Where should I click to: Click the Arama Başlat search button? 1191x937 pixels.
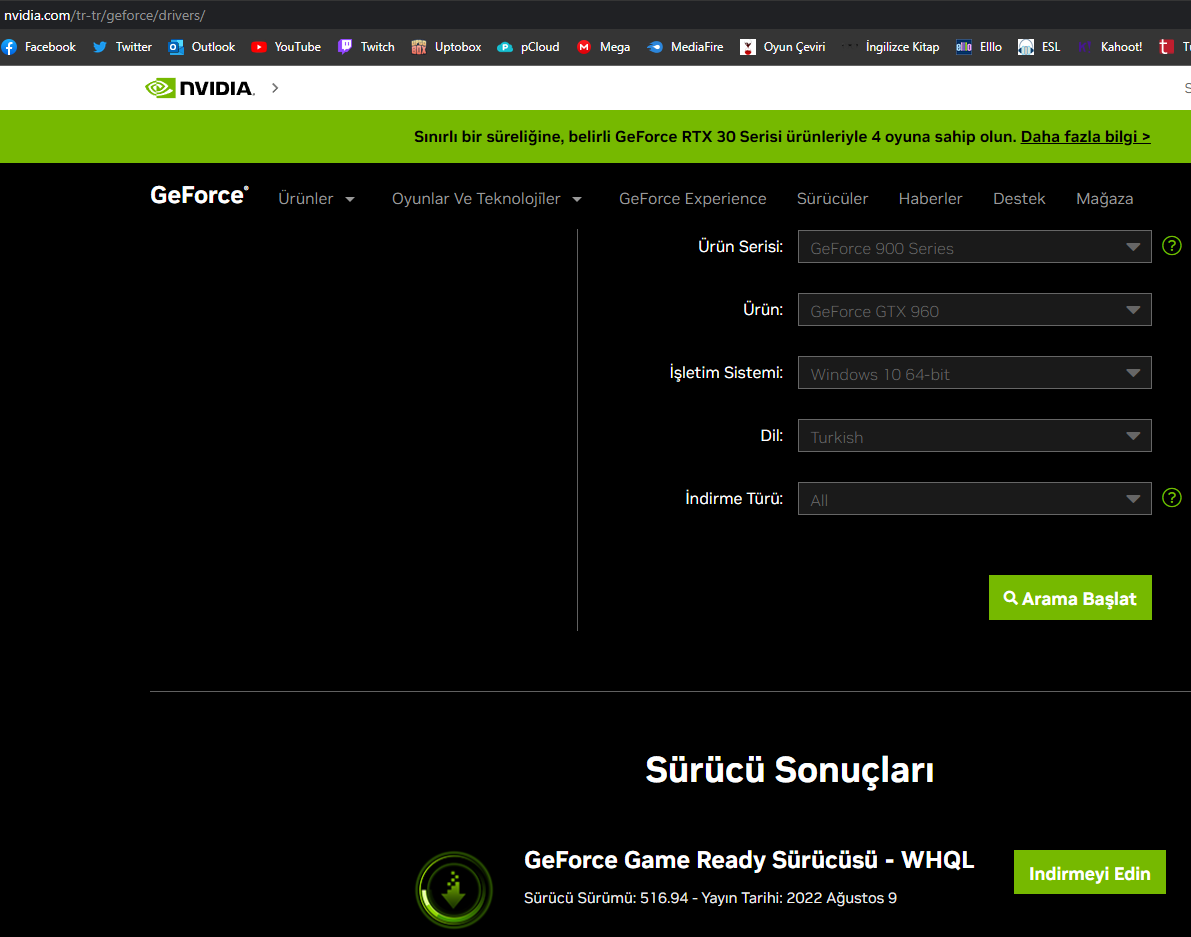pyautogui.click(x=1070, y=598)
